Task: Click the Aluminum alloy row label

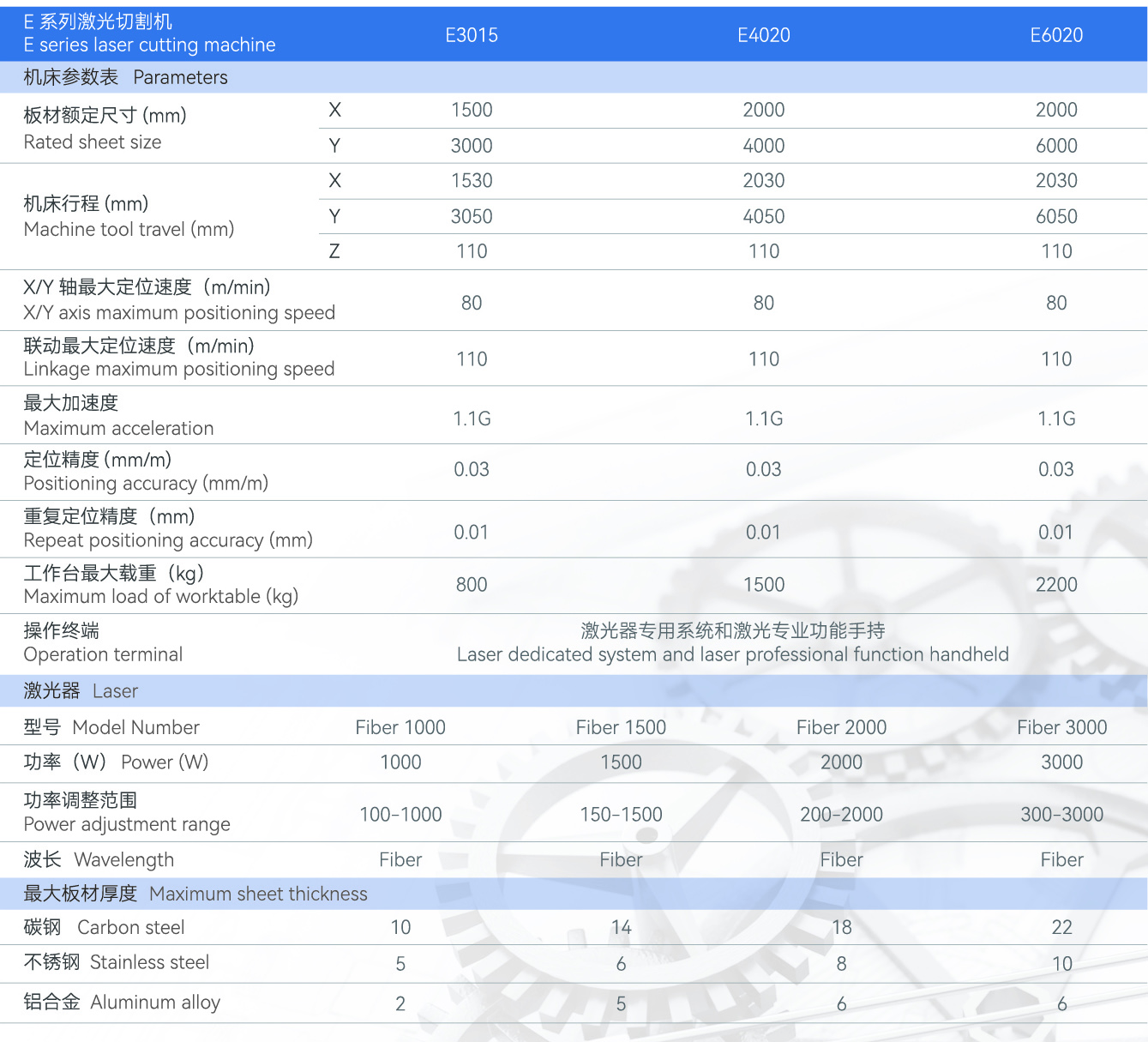Action: point(154,1002)
